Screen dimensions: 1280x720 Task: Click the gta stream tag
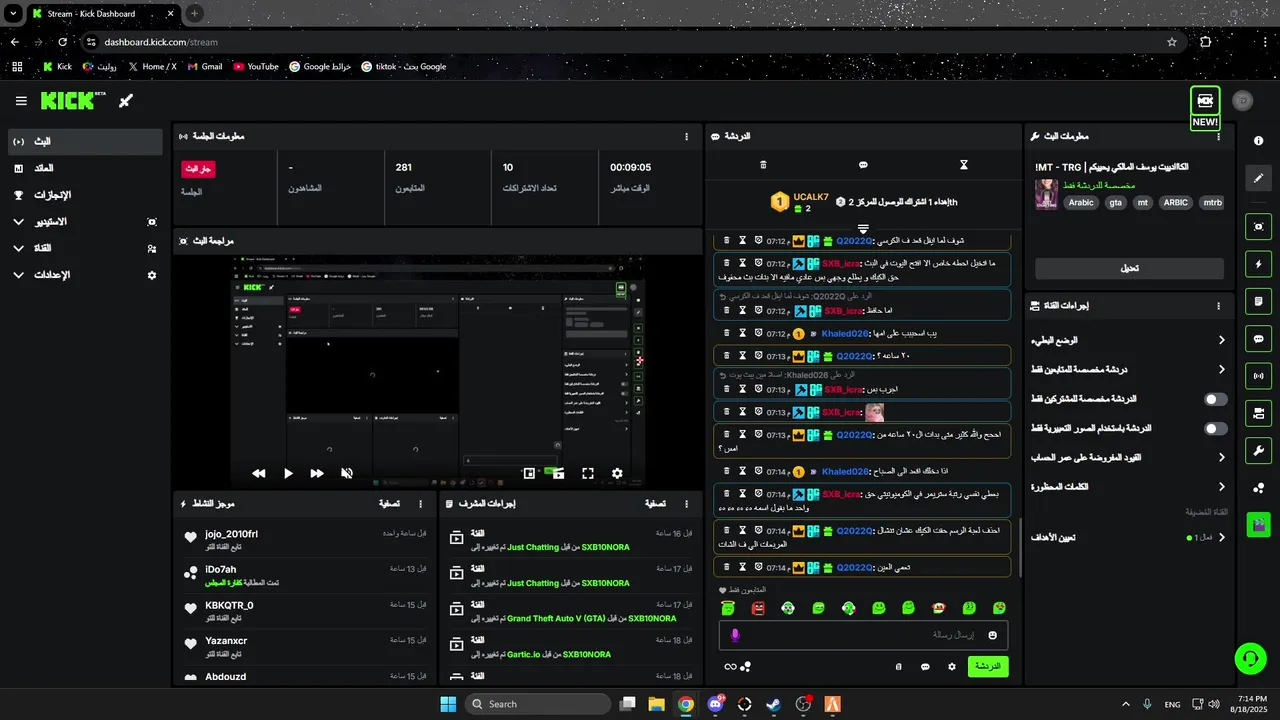(1115, 202)
